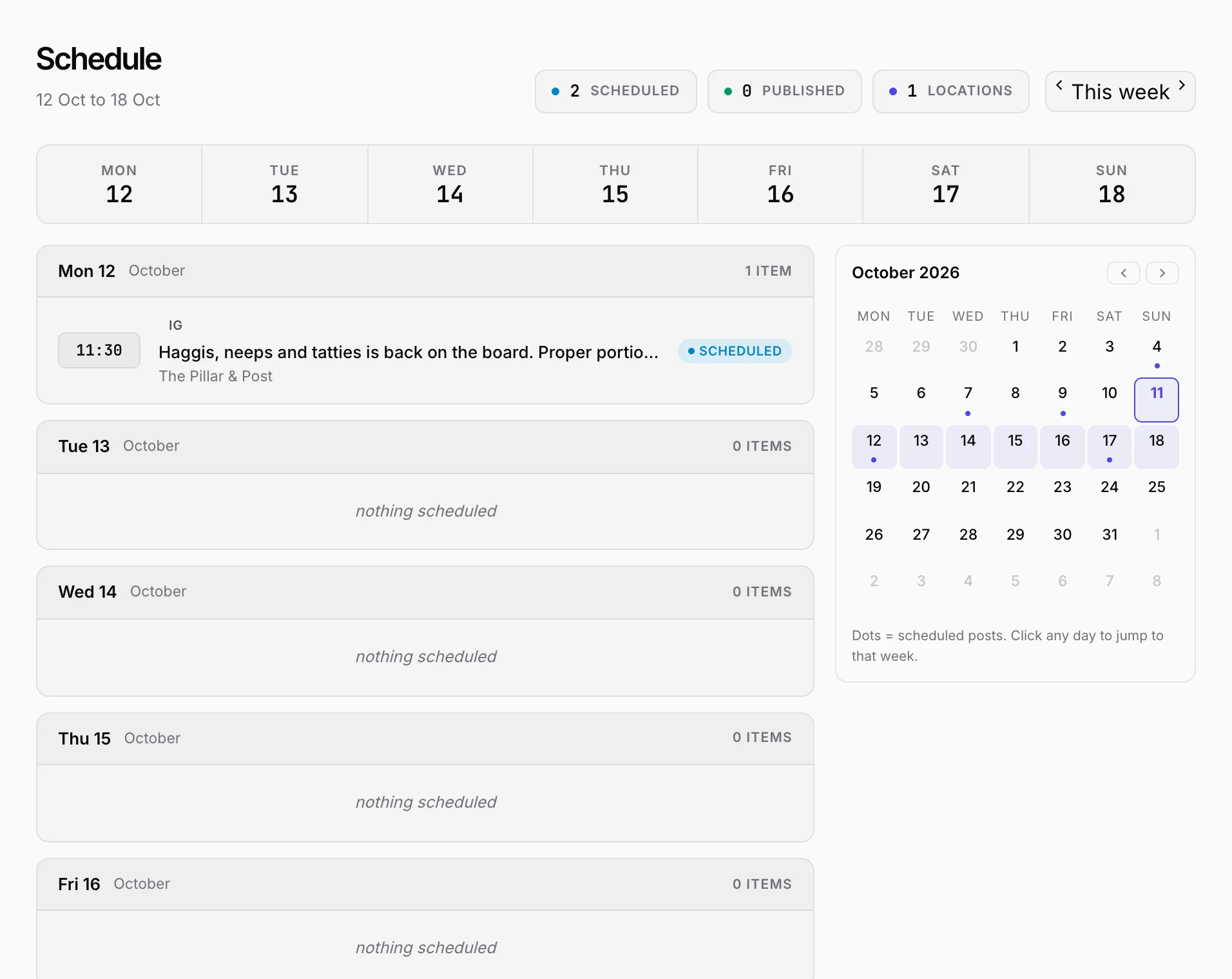
Task: Show previous month in mini calendar
Action: (1123, 273)
